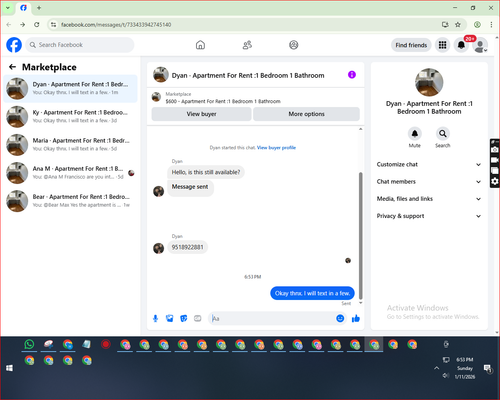500x400 pixels.
Task: Open the account profile avatar menu
Action: 480,45
